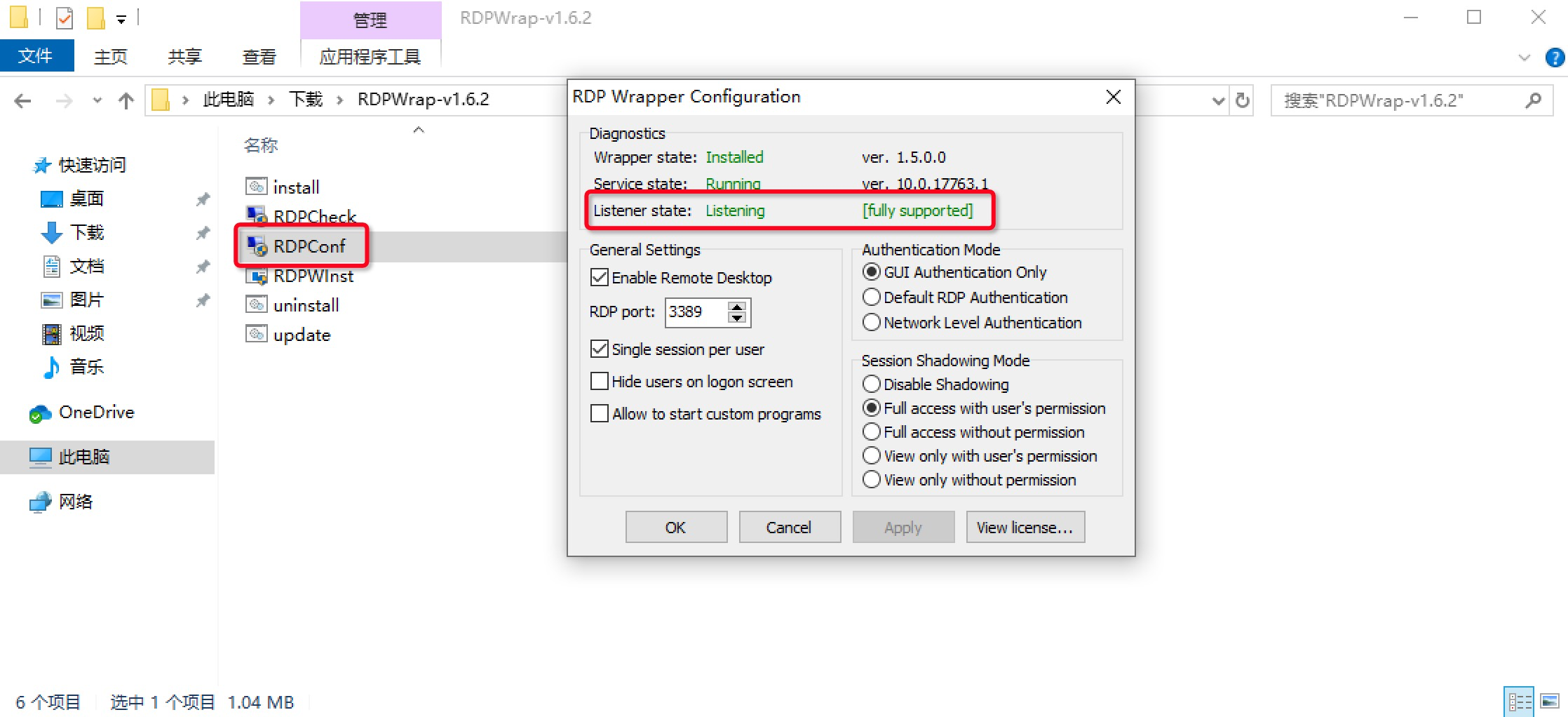Viewport: 1568px width, 717px height.
Task: Click OK in RDP Wrapper Configuration
Action: coord(676,527)
